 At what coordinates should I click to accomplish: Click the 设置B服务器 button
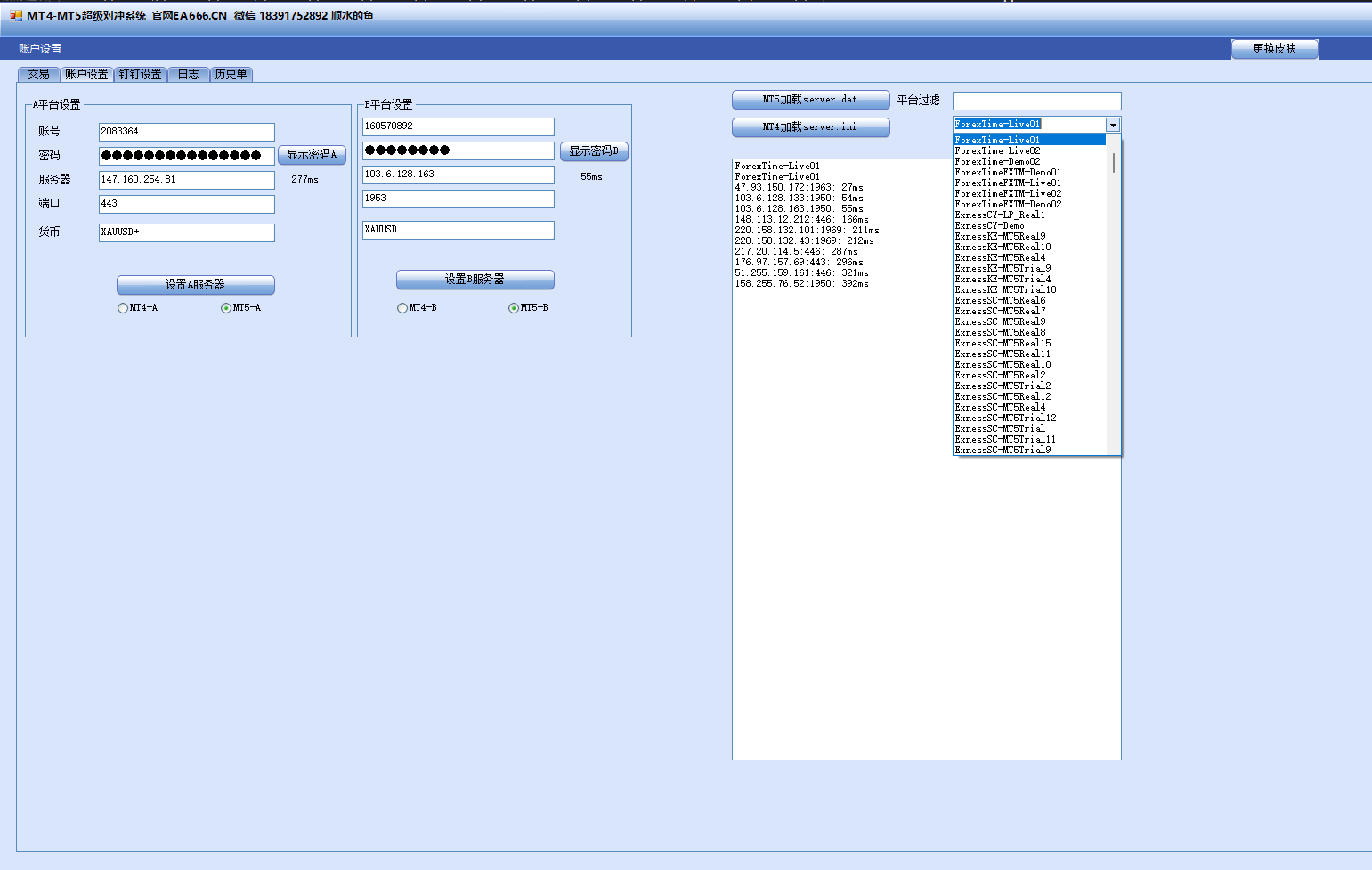tap(475, 280)
